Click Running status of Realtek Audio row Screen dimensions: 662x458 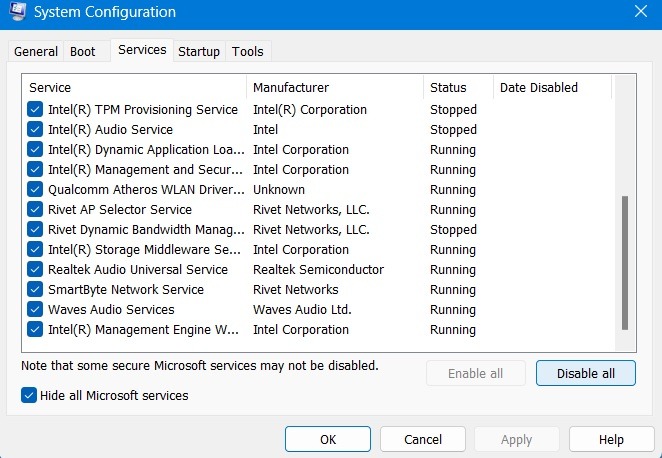coord(453,269)
